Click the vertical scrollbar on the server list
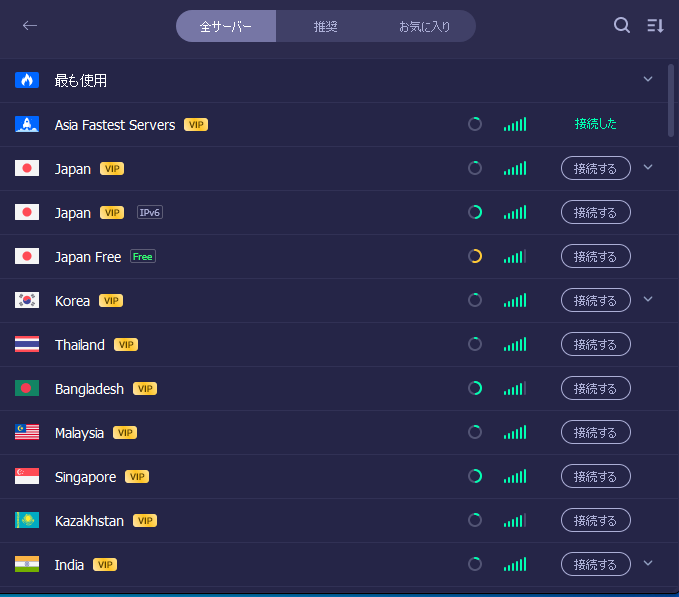Screen dimensions: 679x597 coord(671,100)
